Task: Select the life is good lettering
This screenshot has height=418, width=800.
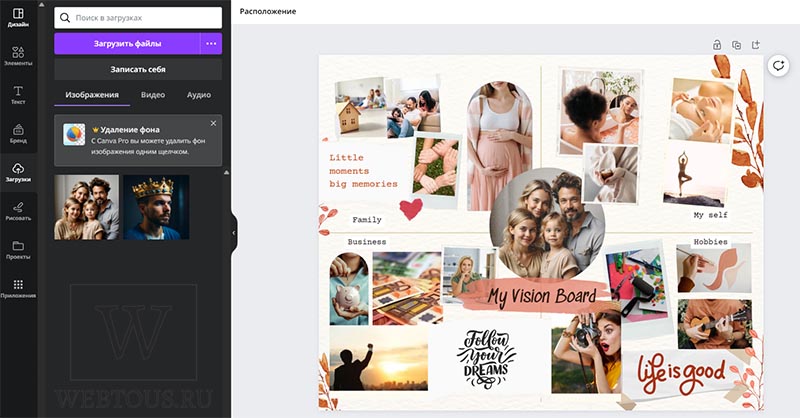Action: tap(681, 375)
